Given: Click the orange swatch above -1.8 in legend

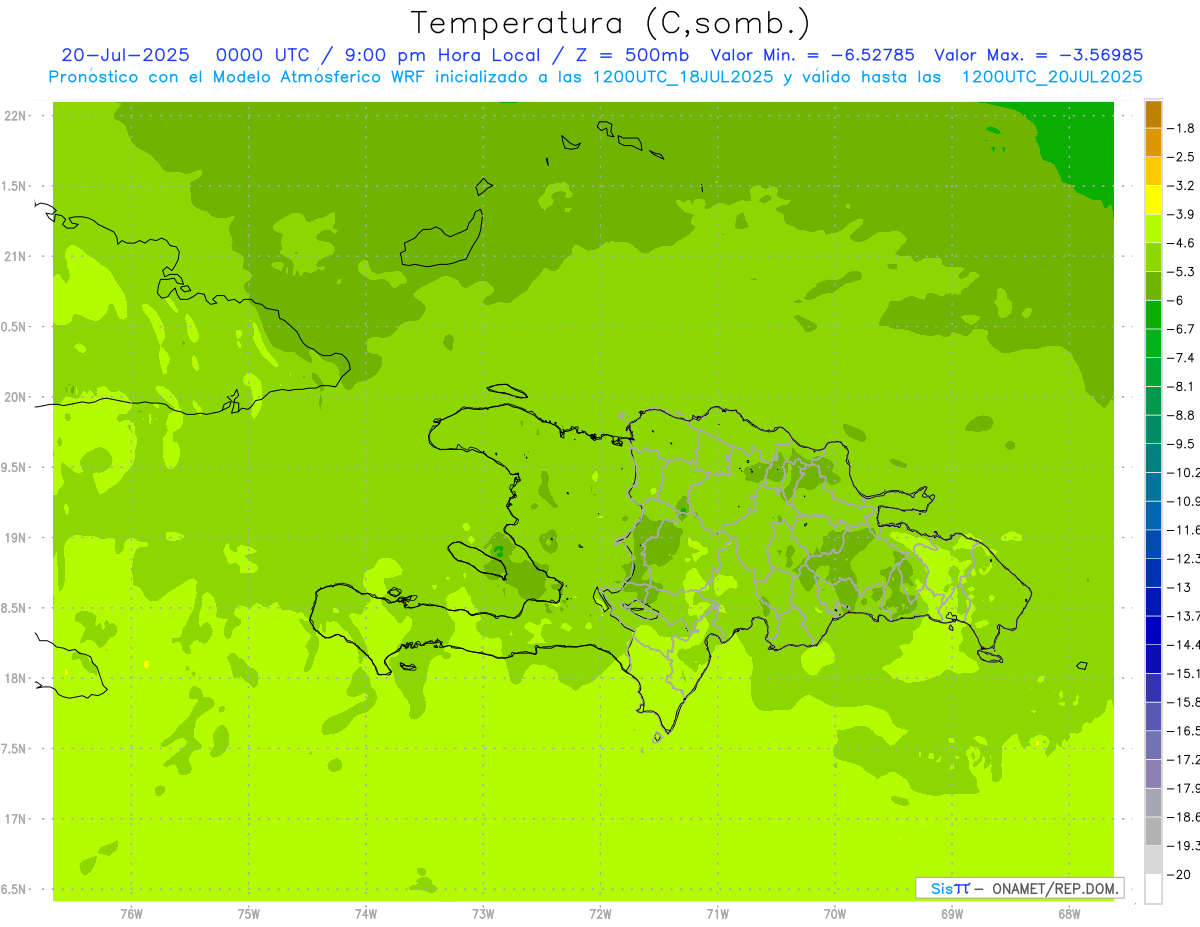Looking at the screenshot, I should pos(1153,114).
